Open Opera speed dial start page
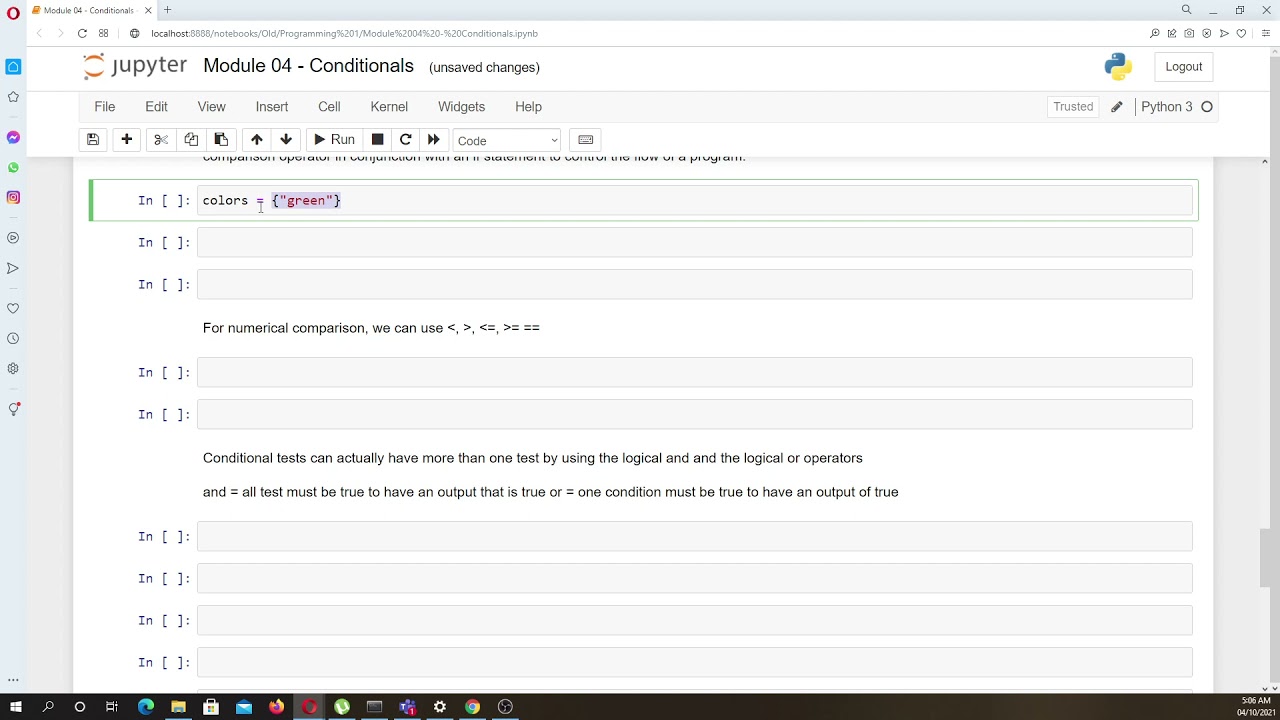 click(x=103, y=33)
